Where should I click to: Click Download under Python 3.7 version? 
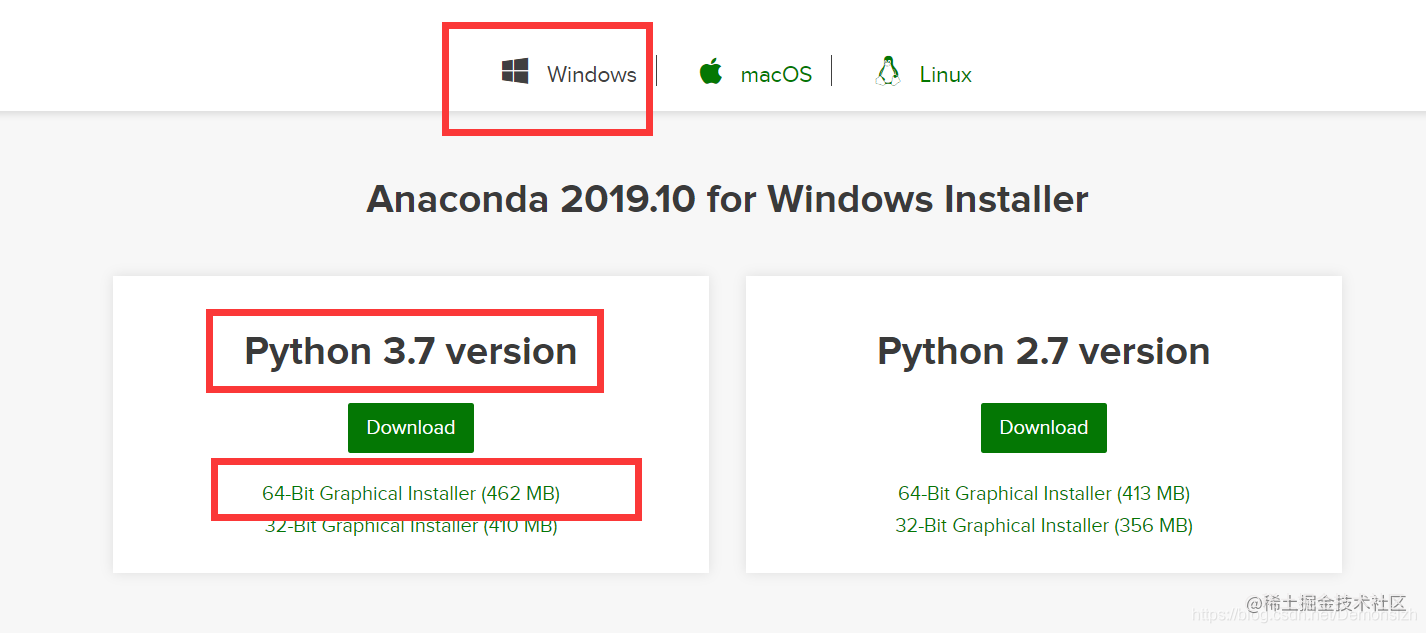[410, 427]
